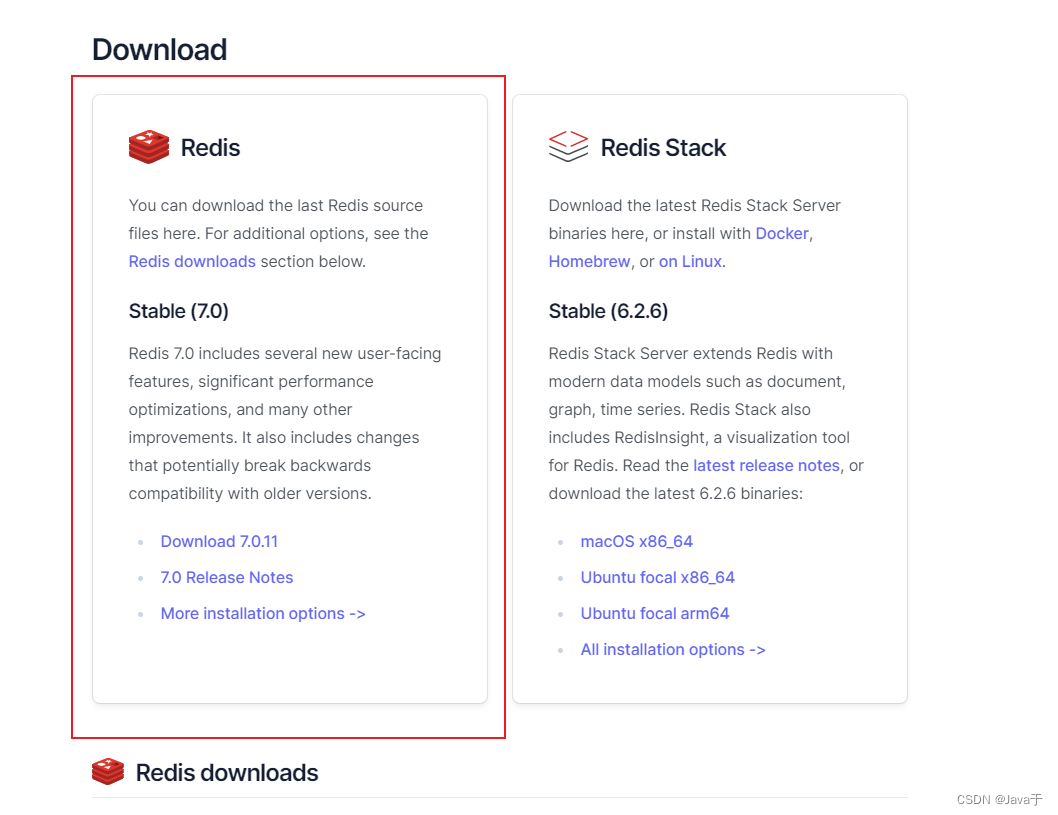
Task: View the 7.0 Release Notes
Action: [226, 577]
